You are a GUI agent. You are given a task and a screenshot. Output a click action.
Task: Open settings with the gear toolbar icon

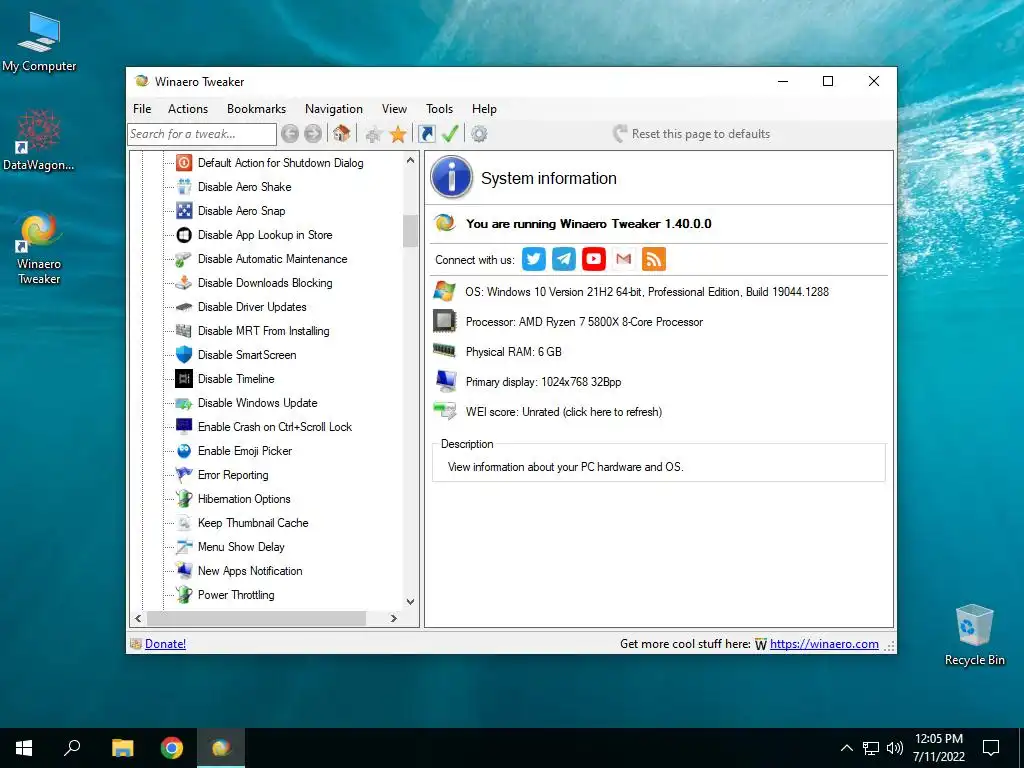pyautogui.click(x=479, y=135)
